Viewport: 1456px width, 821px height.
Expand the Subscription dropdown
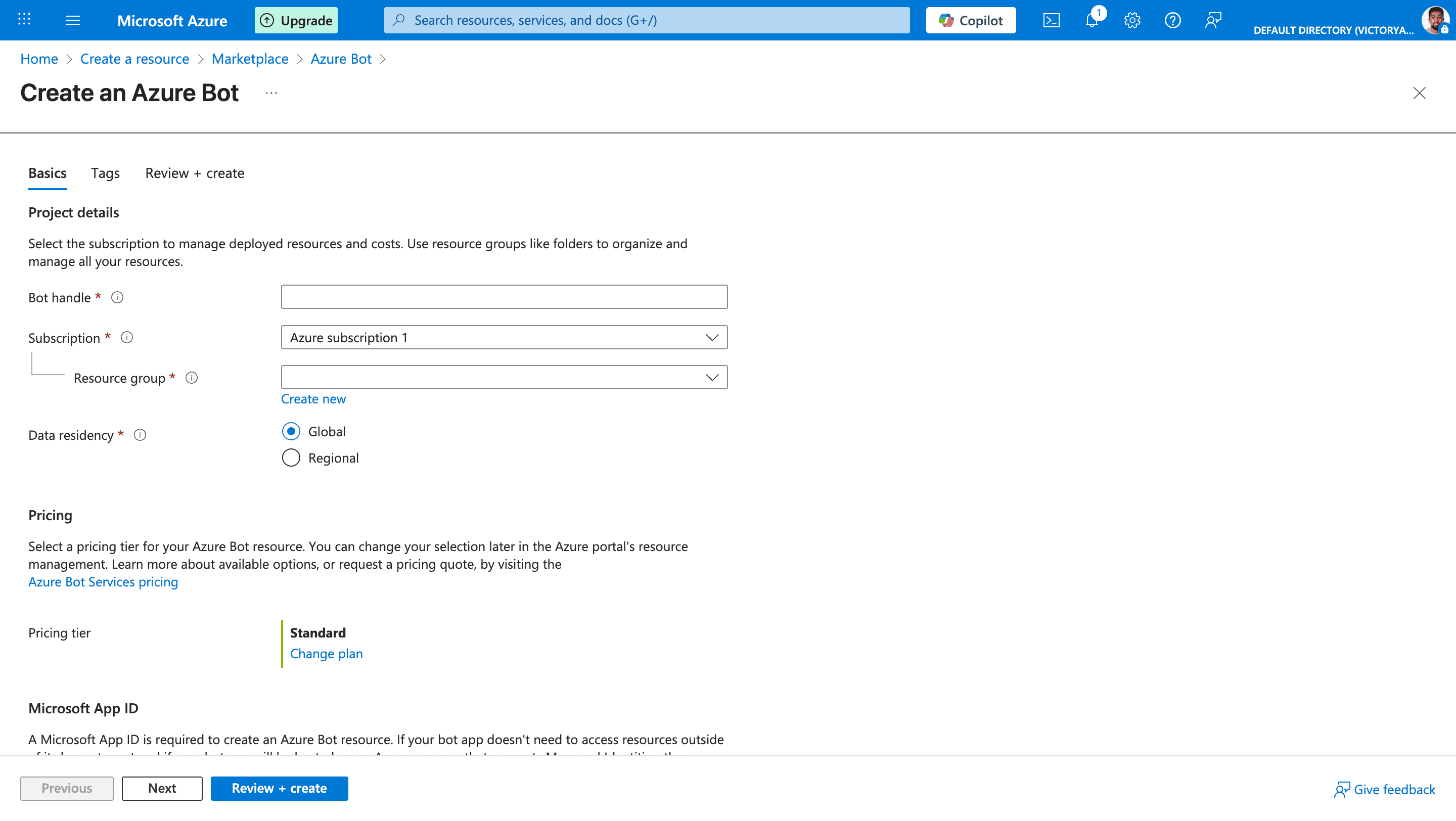pyautogui.click(x=504, y=337)
